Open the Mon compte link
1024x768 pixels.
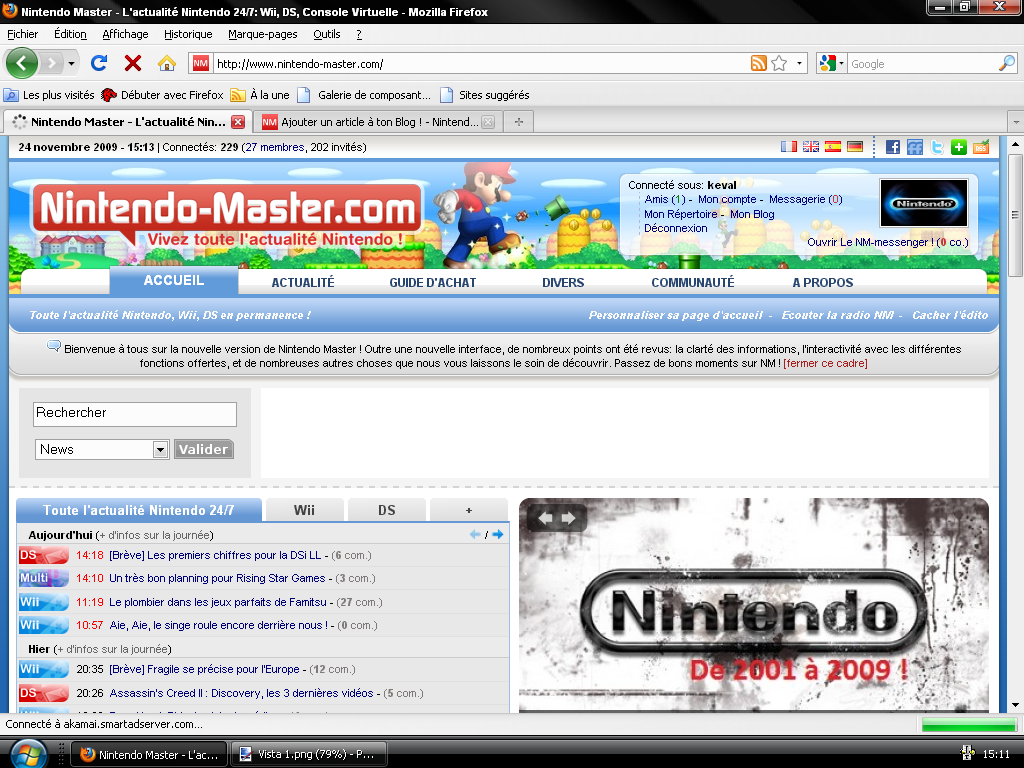pyautogui.click(x=727, y=200)
